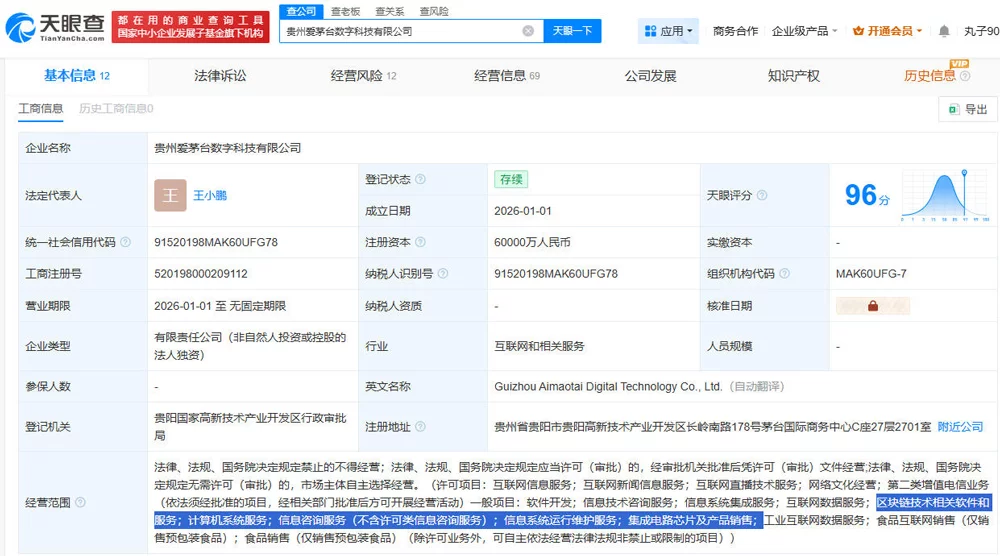Click the English name Guizhou Aimaotai Digital Technology
Screen dimensions: 1000x556
608,386
